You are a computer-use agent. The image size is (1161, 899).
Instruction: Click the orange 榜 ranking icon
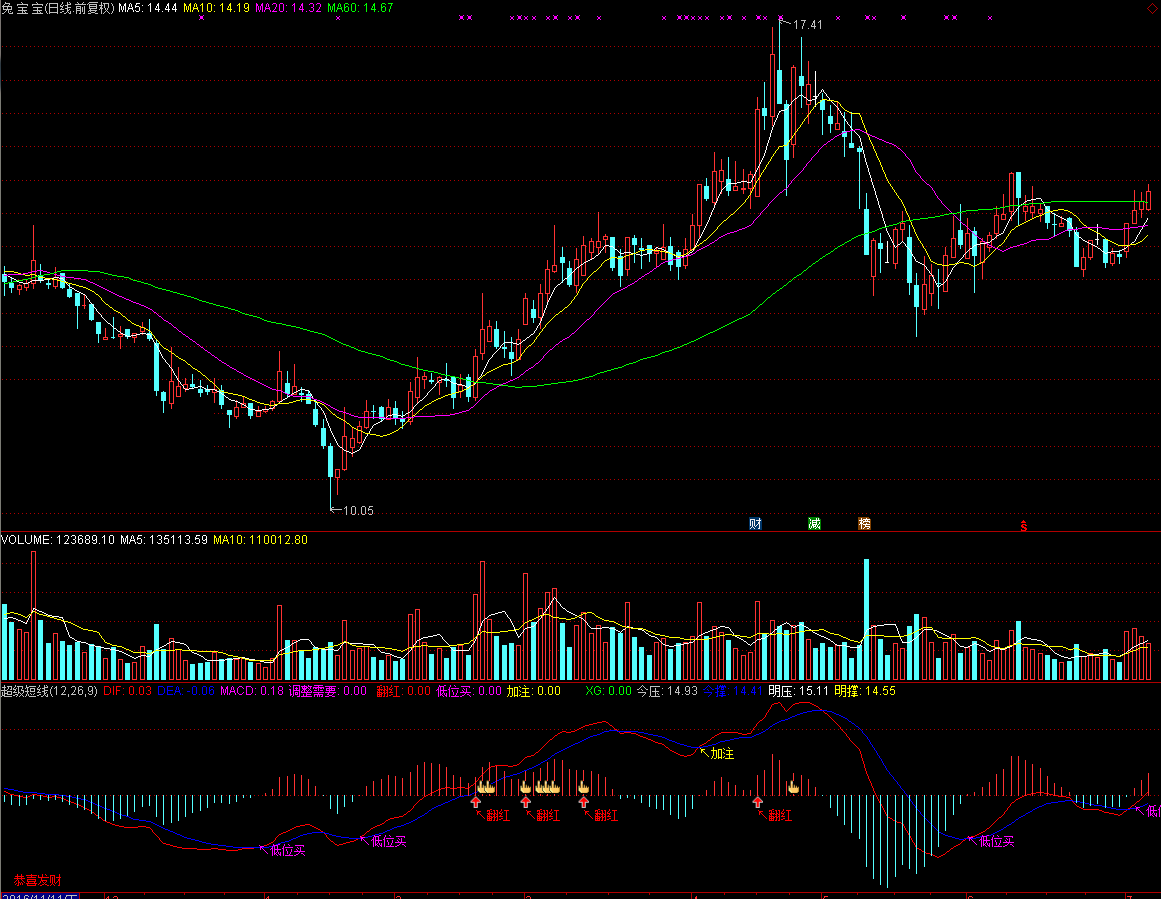[864, 523]
